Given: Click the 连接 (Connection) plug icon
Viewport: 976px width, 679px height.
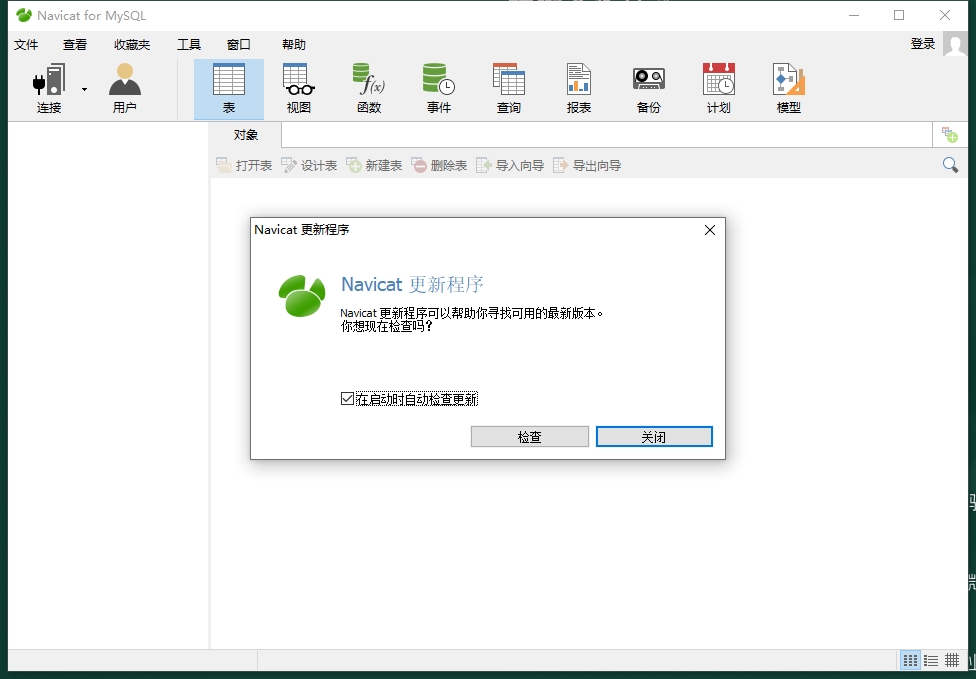Looking at the screenshot, I should pyautogui.click(x=49, y=80).
